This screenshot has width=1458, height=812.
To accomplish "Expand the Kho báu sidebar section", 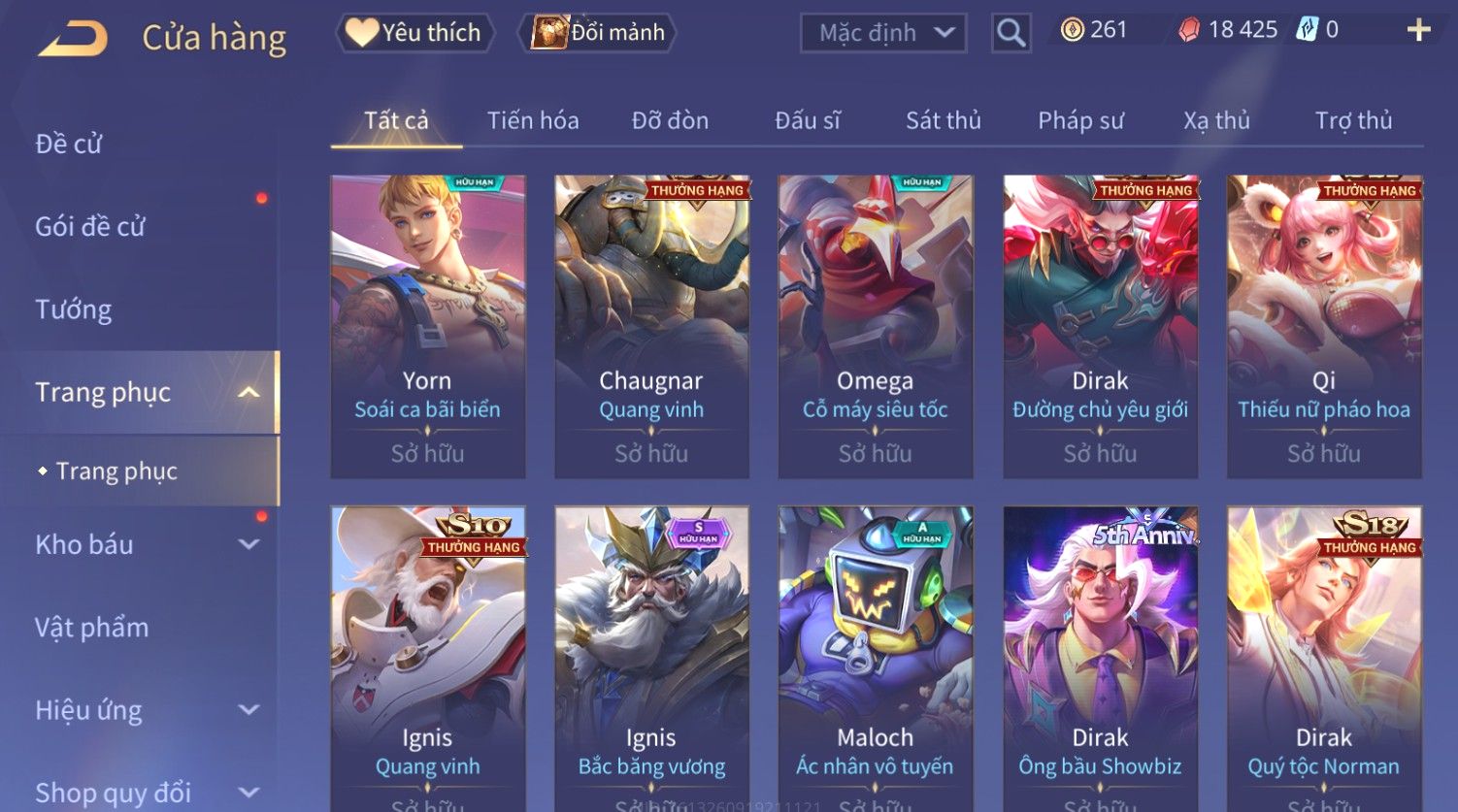I will coord(249,544).
